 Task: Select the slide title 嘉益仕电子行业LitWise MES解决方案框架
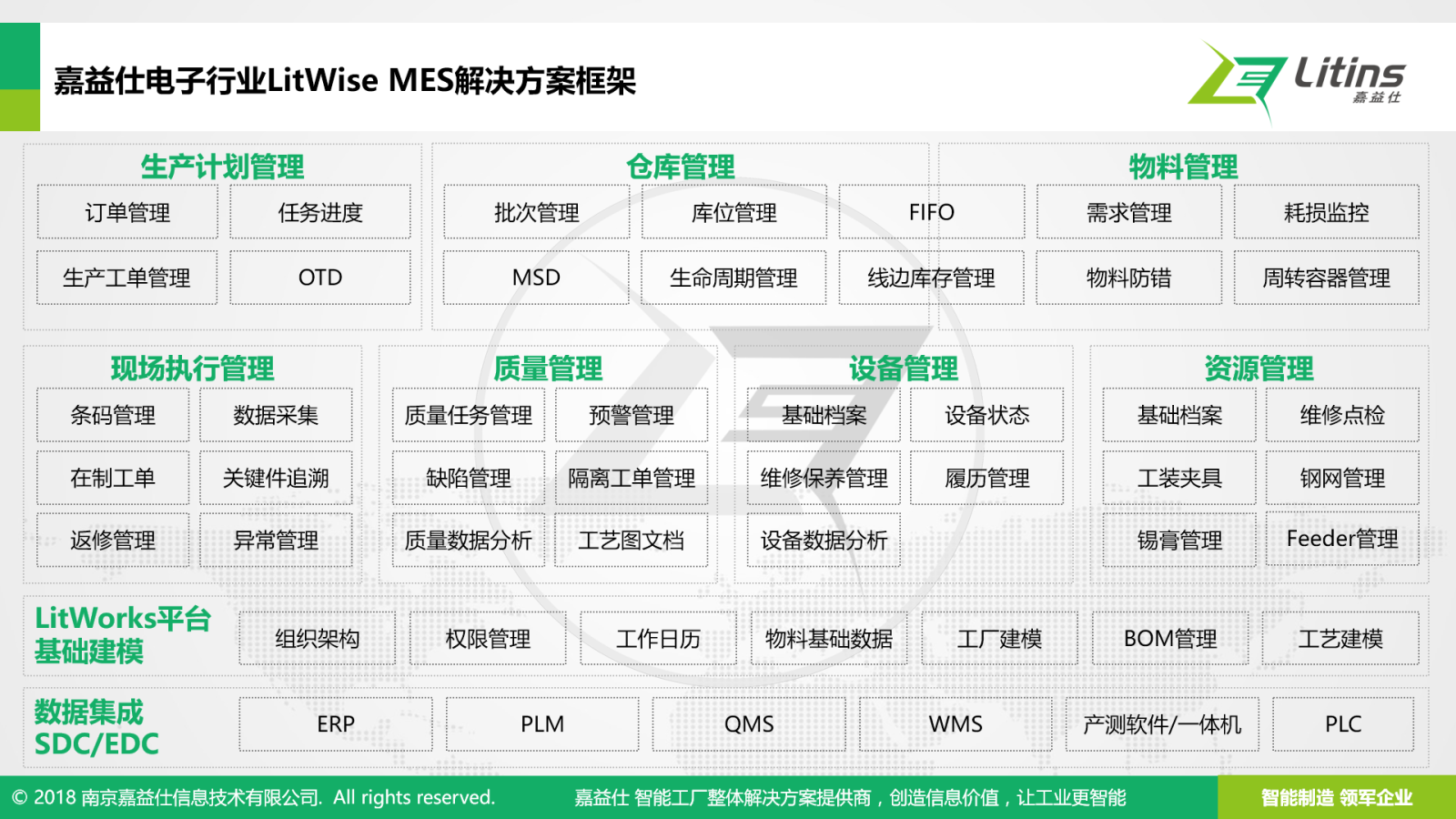click(345, 81)
